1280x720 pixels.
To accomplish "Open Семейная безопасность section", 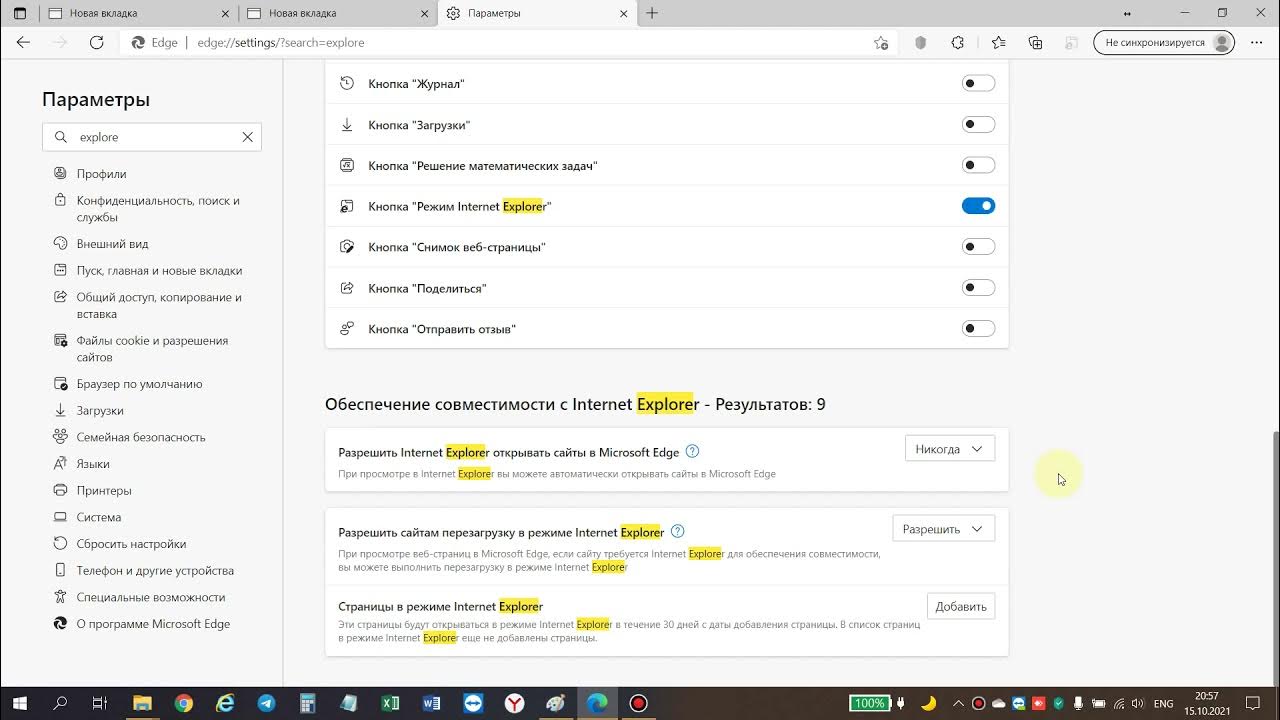I will (141, 437).
